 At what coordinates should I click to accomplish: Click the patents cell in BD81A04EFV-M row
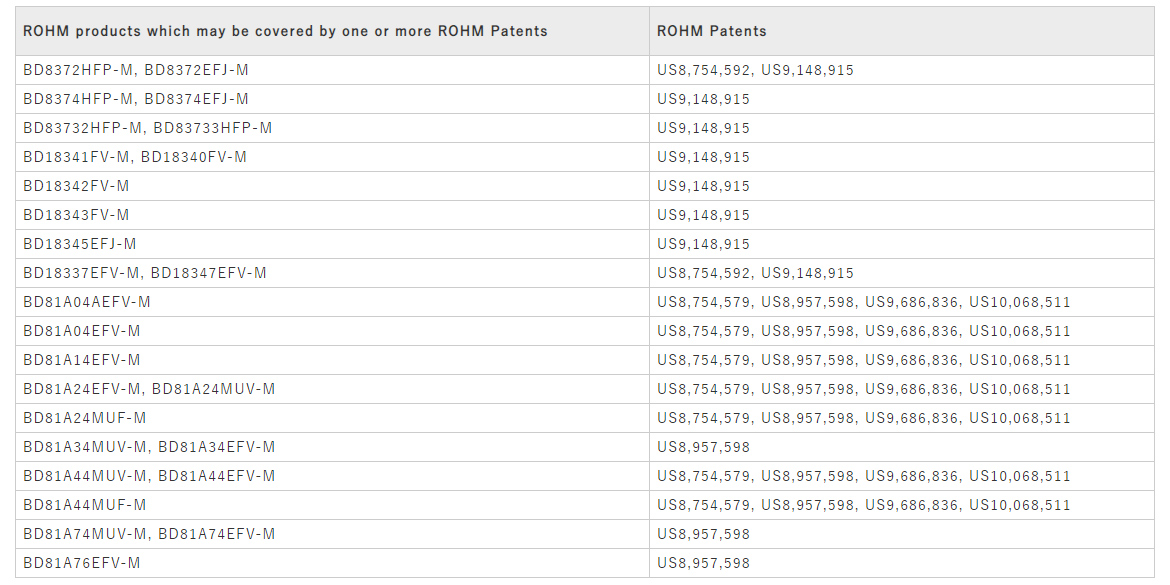point(901,331)
